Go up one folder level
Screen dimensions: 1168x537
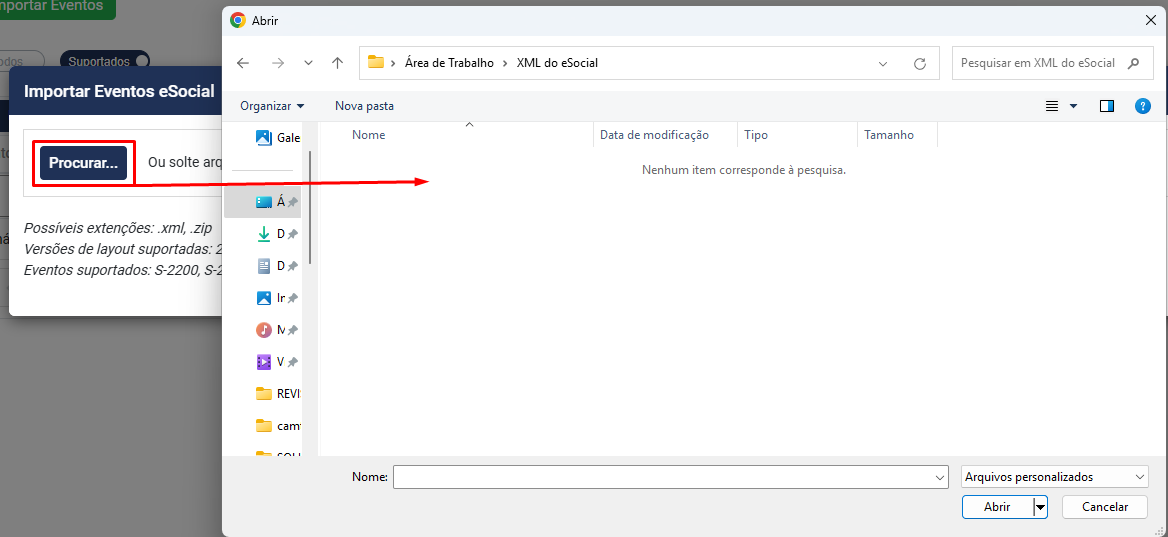tap(338, 63)
